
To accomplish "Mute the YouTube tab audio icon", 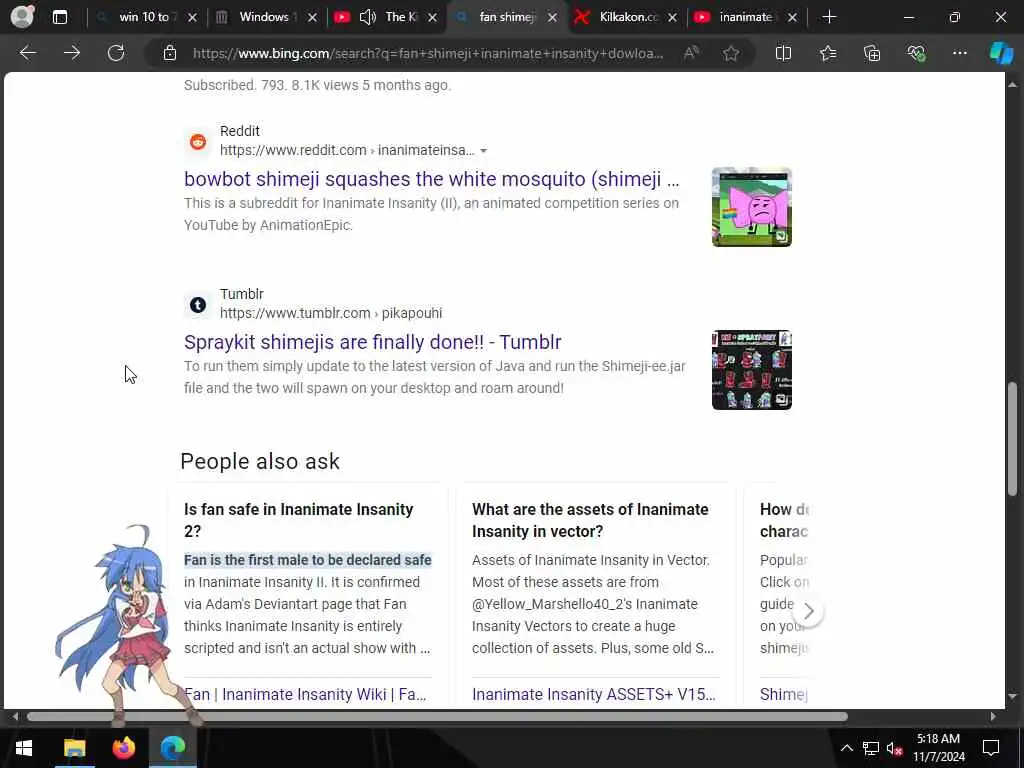I will (x=368, y=17).
